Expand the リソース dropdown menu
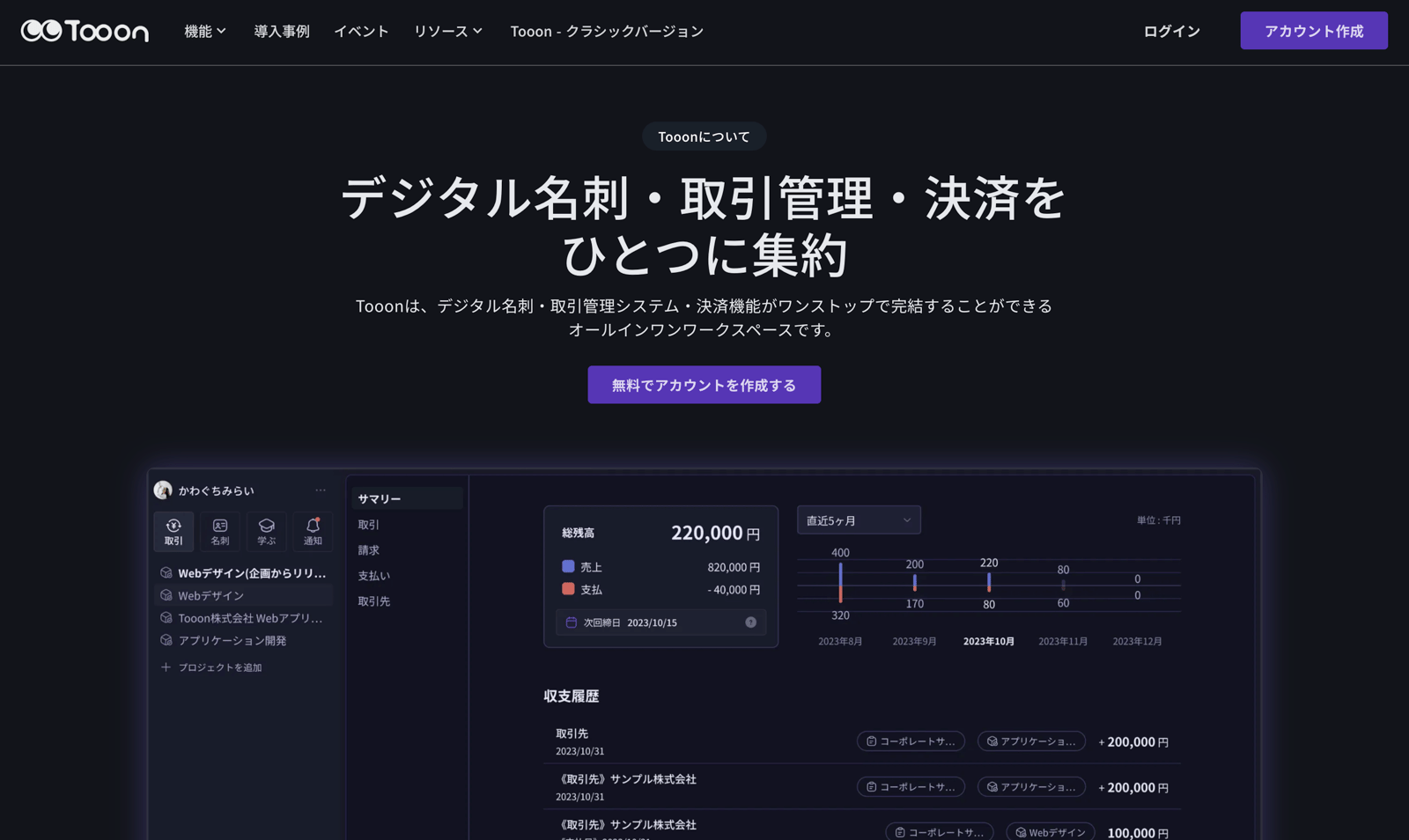This screenshot has width=1409, height=840. [x=448, y=31]
